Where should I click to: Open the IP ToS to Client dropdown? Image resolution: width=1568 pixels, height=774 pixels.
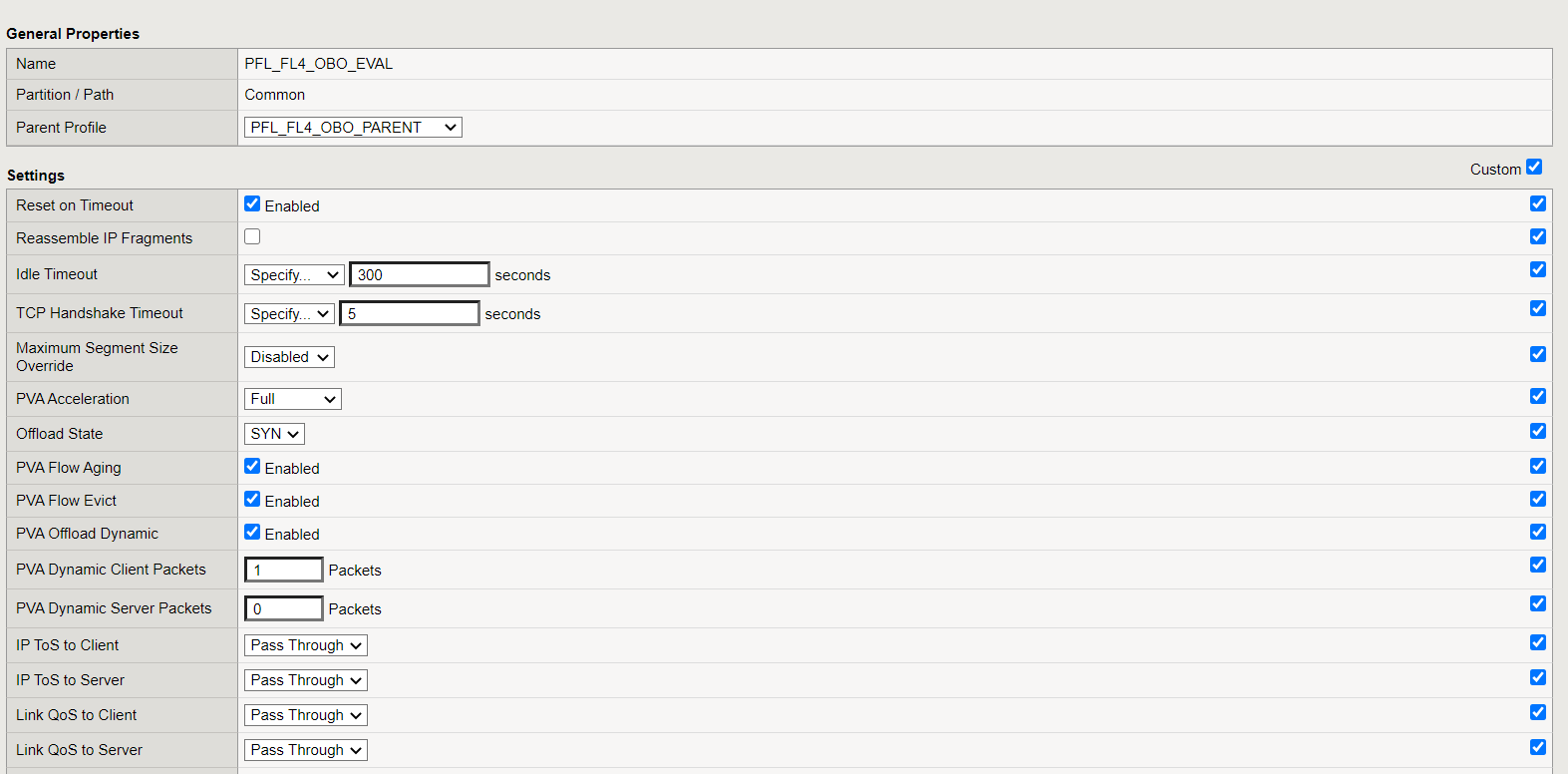coord(306,645)
